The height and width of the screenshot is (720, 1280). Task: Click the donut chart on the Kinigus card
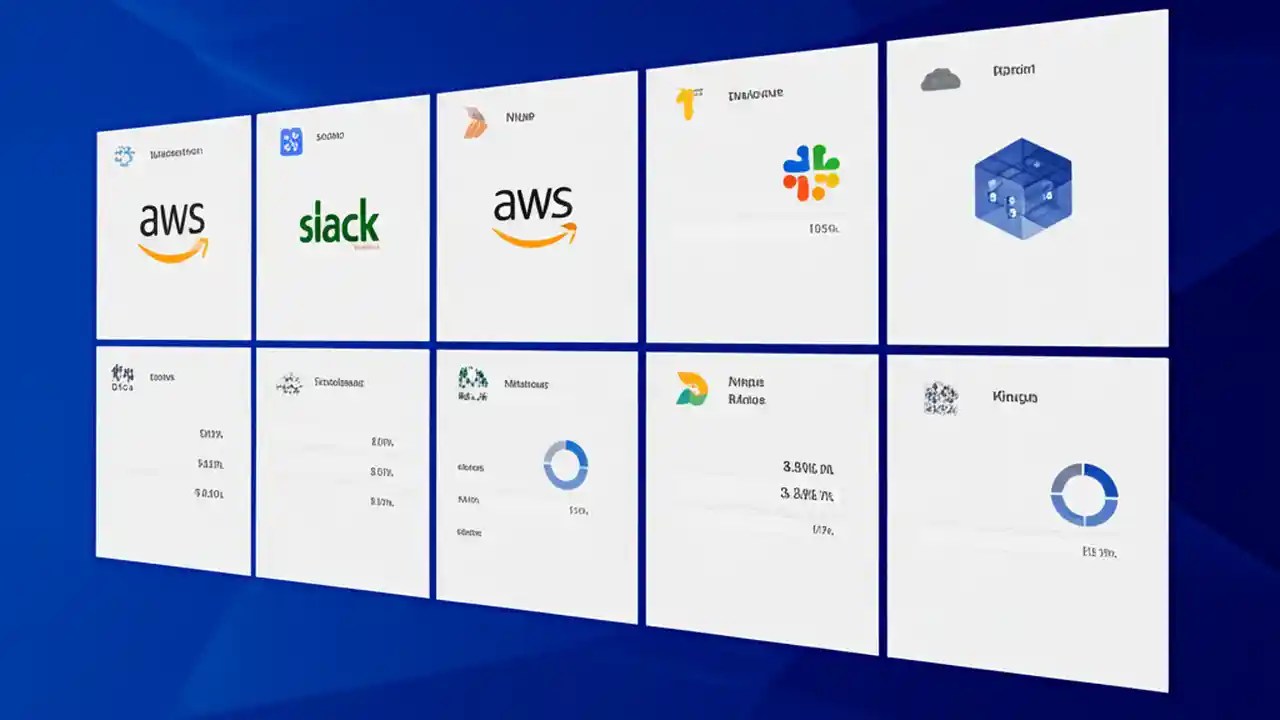[x=1086, y=495]
